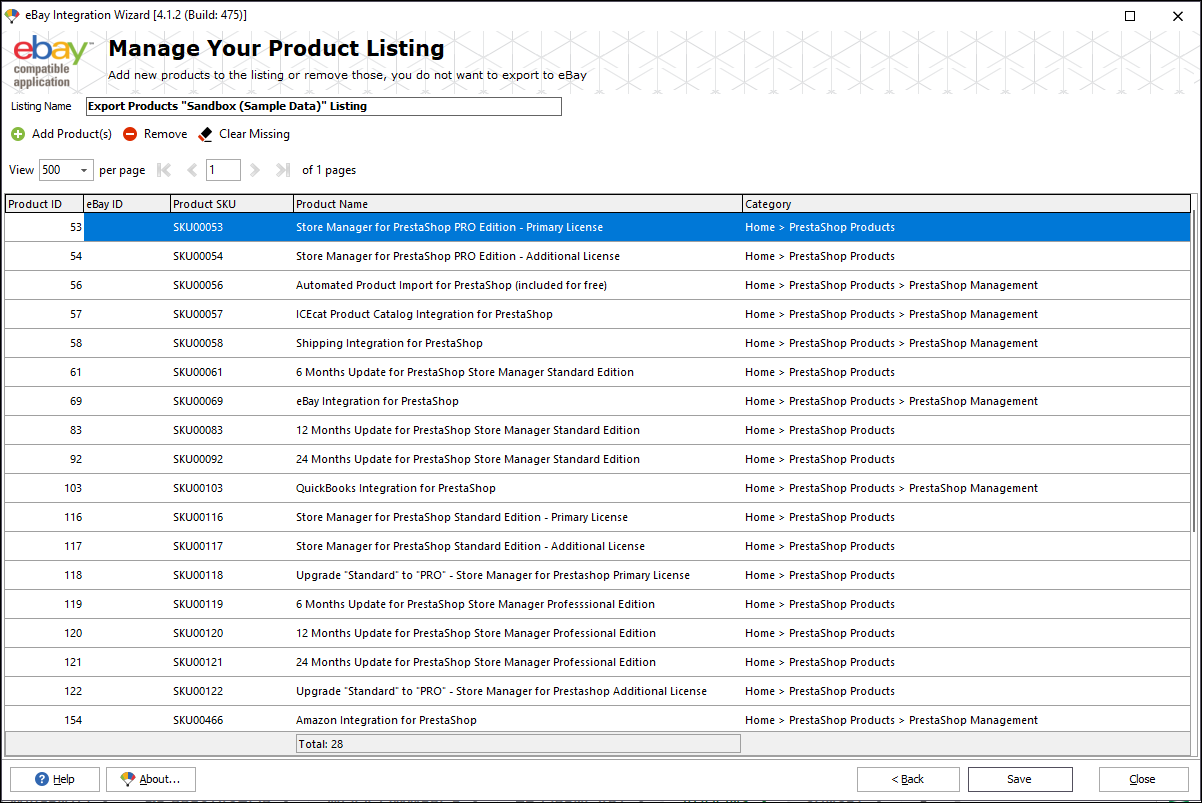Select row SKU00053 PRO Edition Primary License
1202x803 pixels.
(x=598, y=227)
